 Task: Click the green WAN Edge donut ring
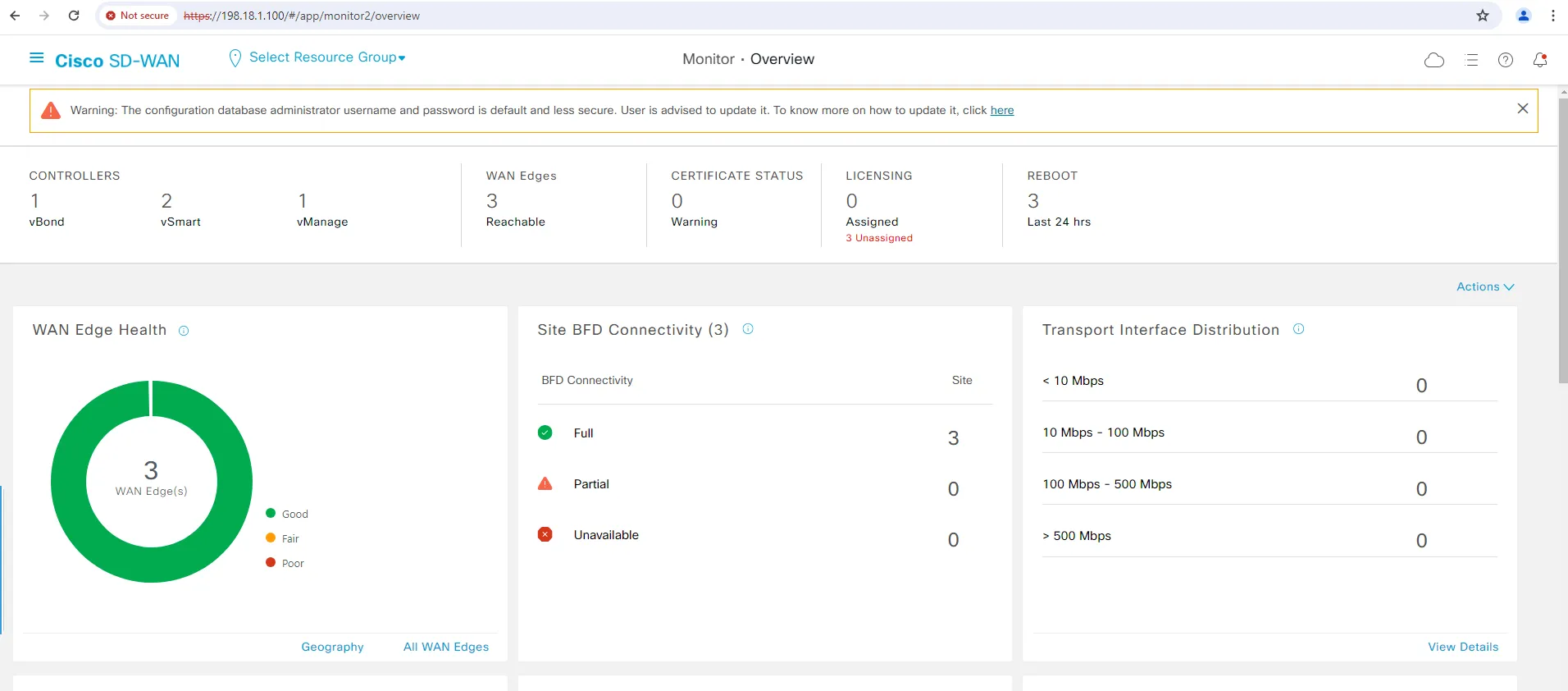click(x=69, y=482)
